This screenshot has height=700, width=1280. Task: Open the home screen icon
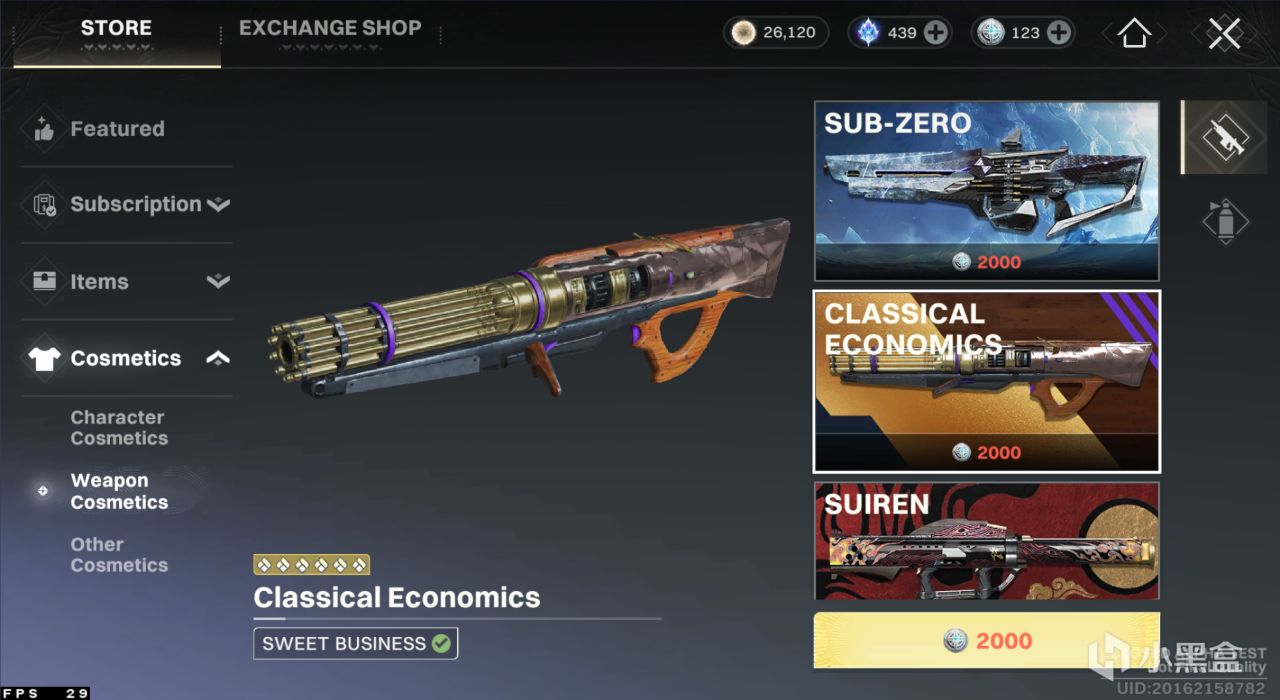click(x=1133, y=32)
